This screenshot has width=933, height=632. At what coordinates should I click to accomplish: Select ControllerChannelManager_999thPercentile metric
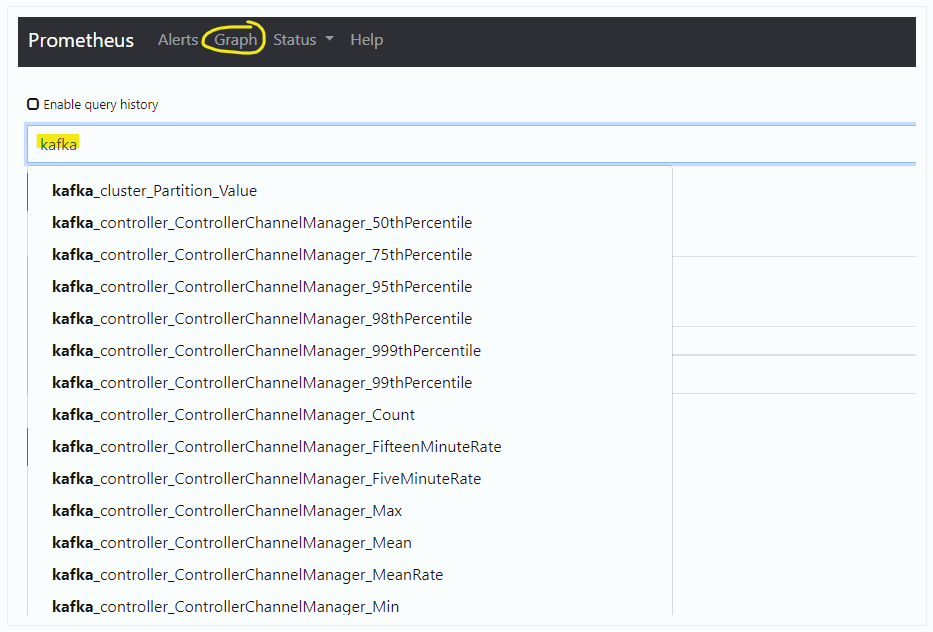[x=350, y=351]
